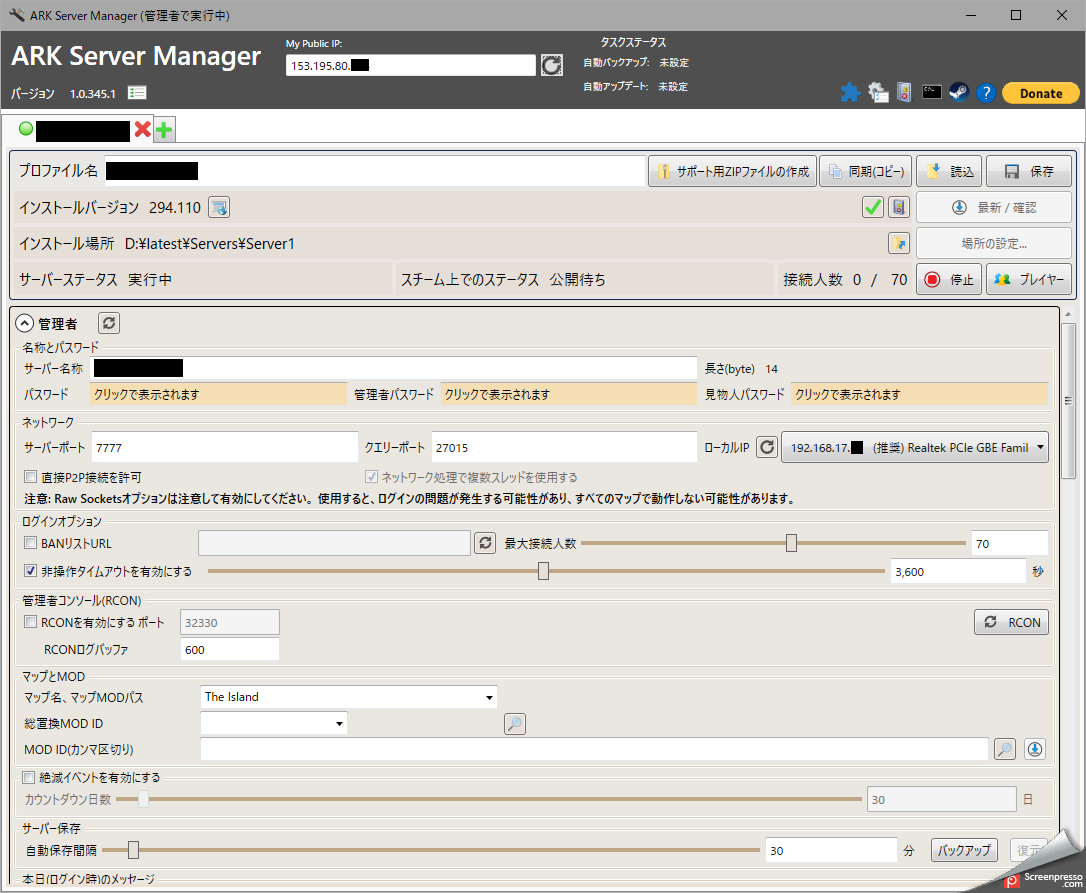Screen dimensions: 1086x893
Task: Open local IP adapter dropdown
Action: tap(915, 448)
